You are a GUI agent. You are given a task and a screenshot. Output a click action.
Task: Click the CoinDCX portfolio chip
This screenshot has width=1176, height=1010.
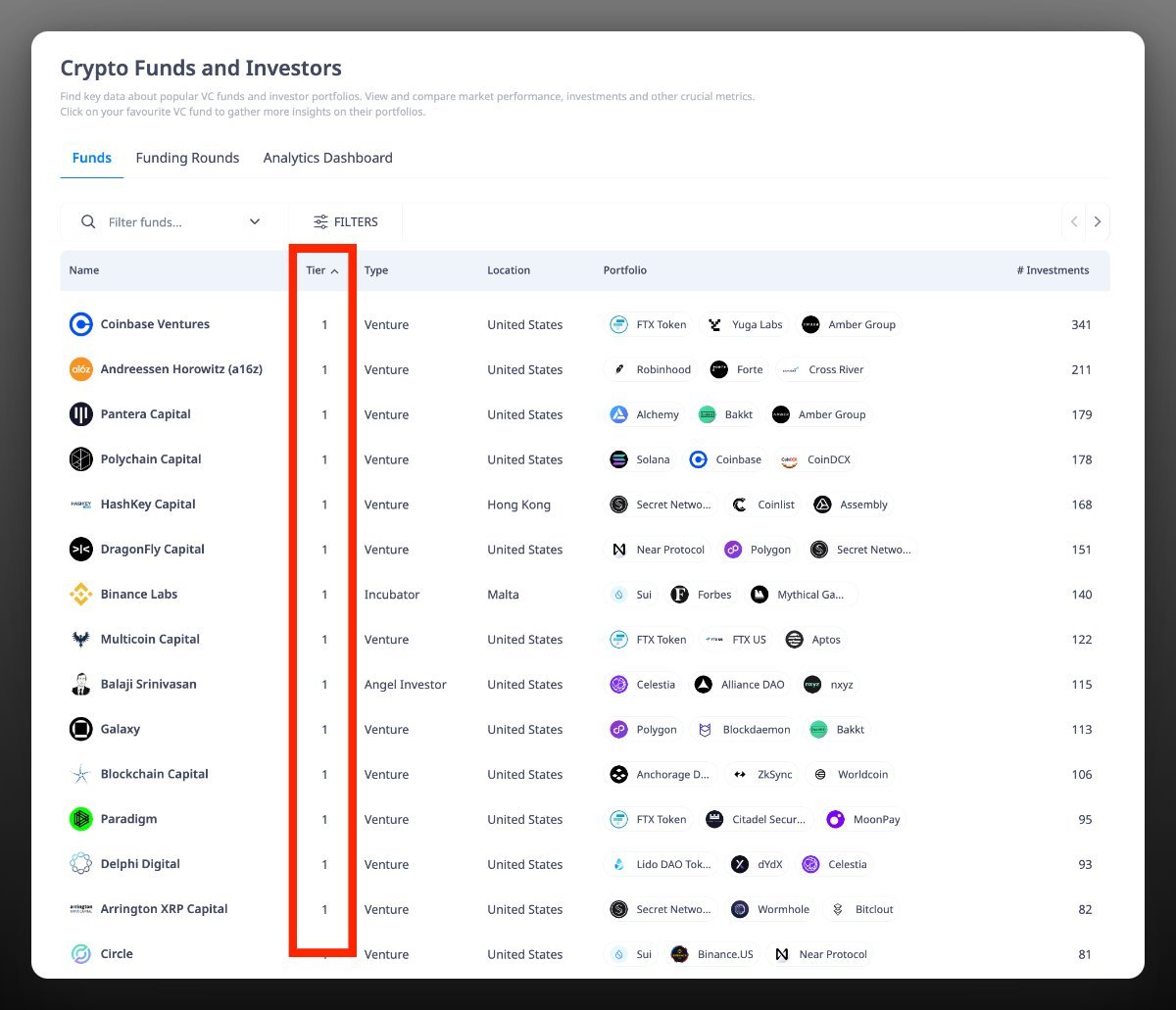[x=815, y=459]
